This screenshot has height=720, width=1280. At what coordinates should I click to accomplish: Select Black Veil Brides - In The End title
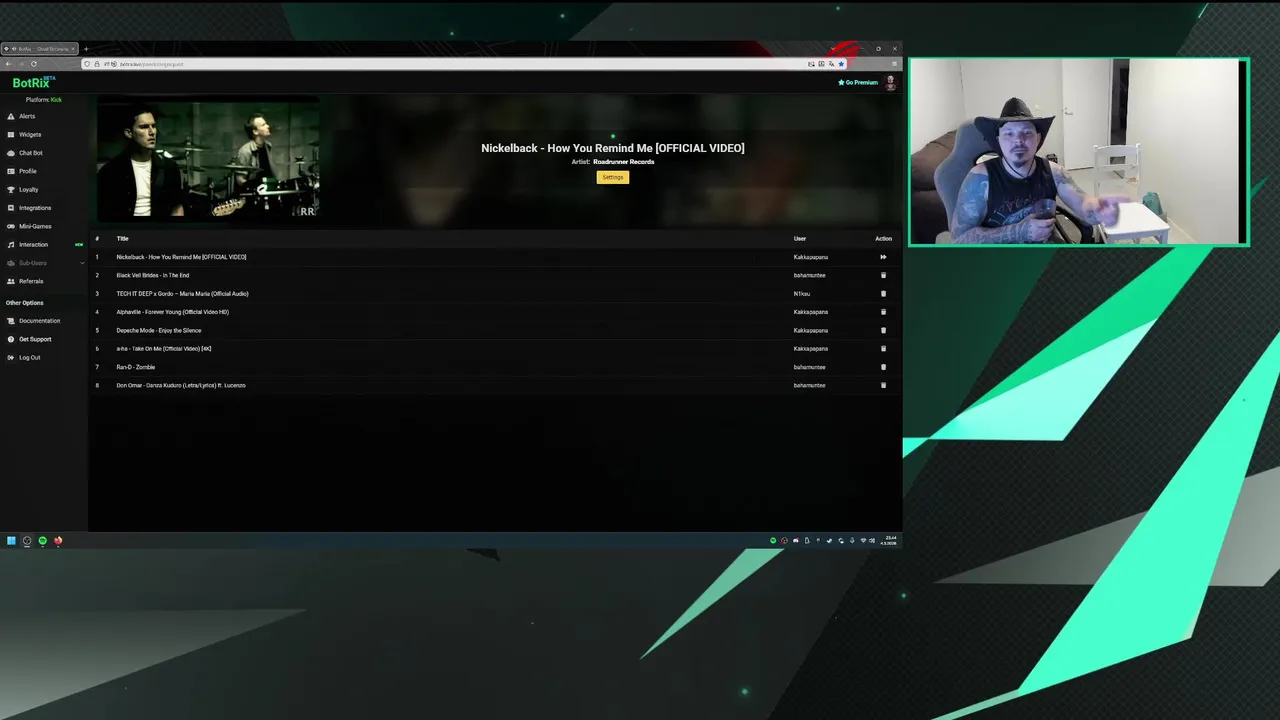click(152, 275)
